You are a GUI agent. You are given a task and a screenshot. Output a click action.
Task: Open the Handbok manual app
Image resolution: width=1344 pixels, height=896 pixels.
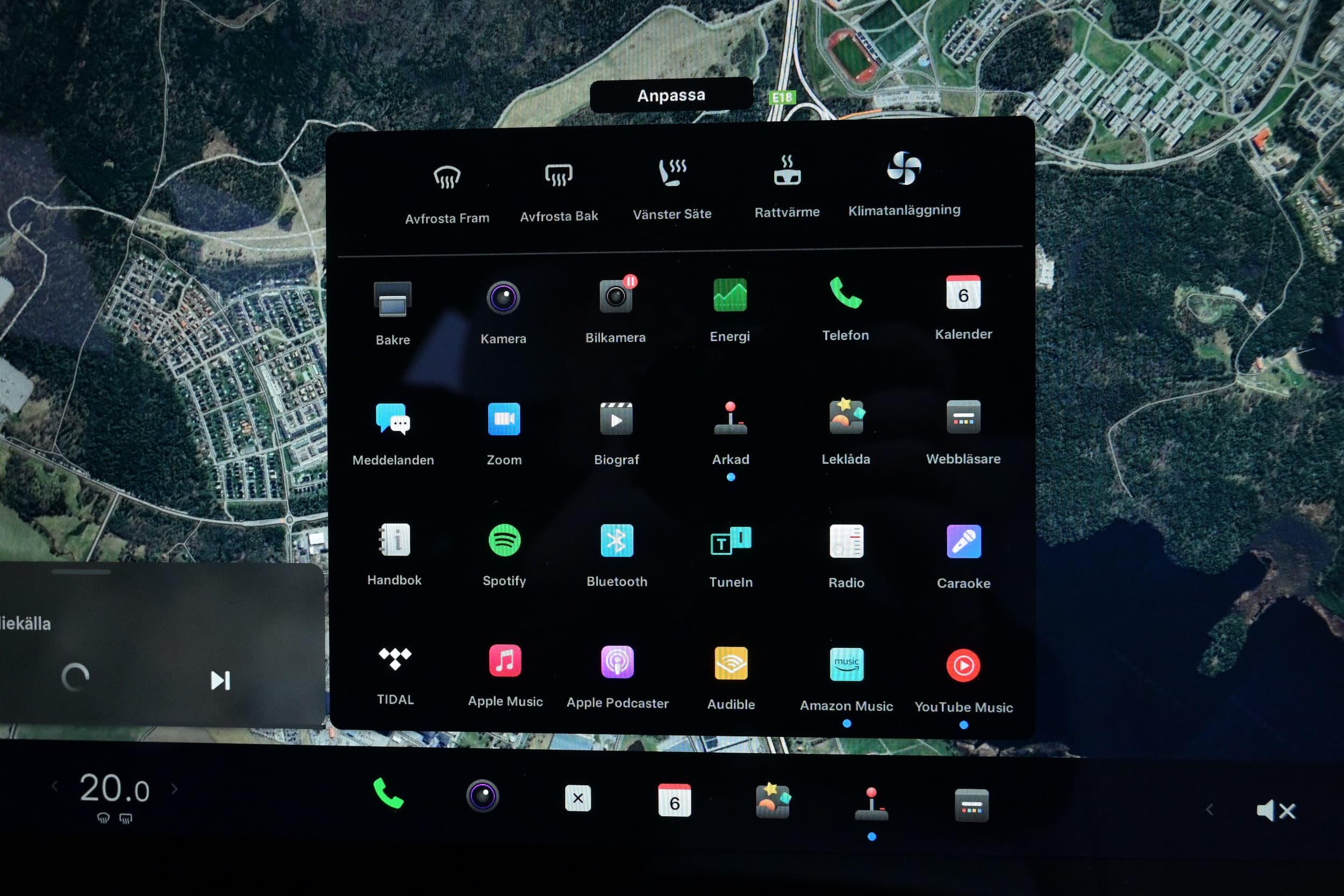tap(394, 540)
